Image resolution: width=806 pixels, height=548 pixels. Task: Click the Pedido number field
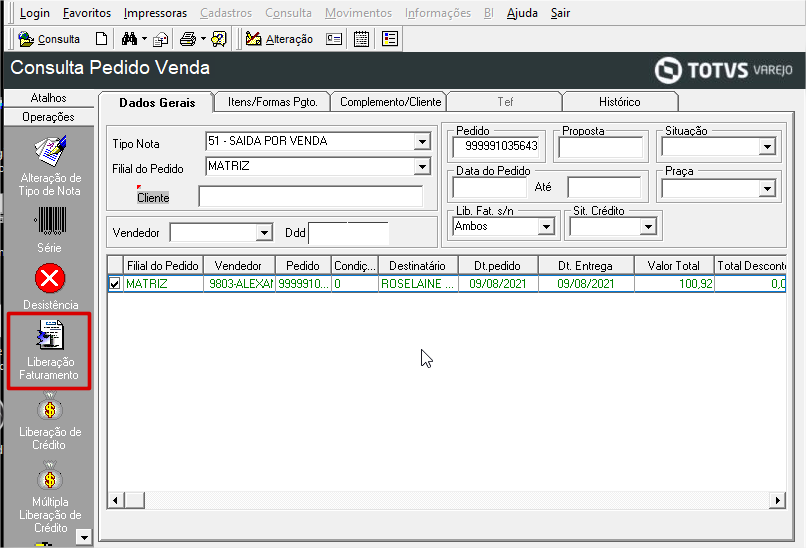(x=496, y=147)
